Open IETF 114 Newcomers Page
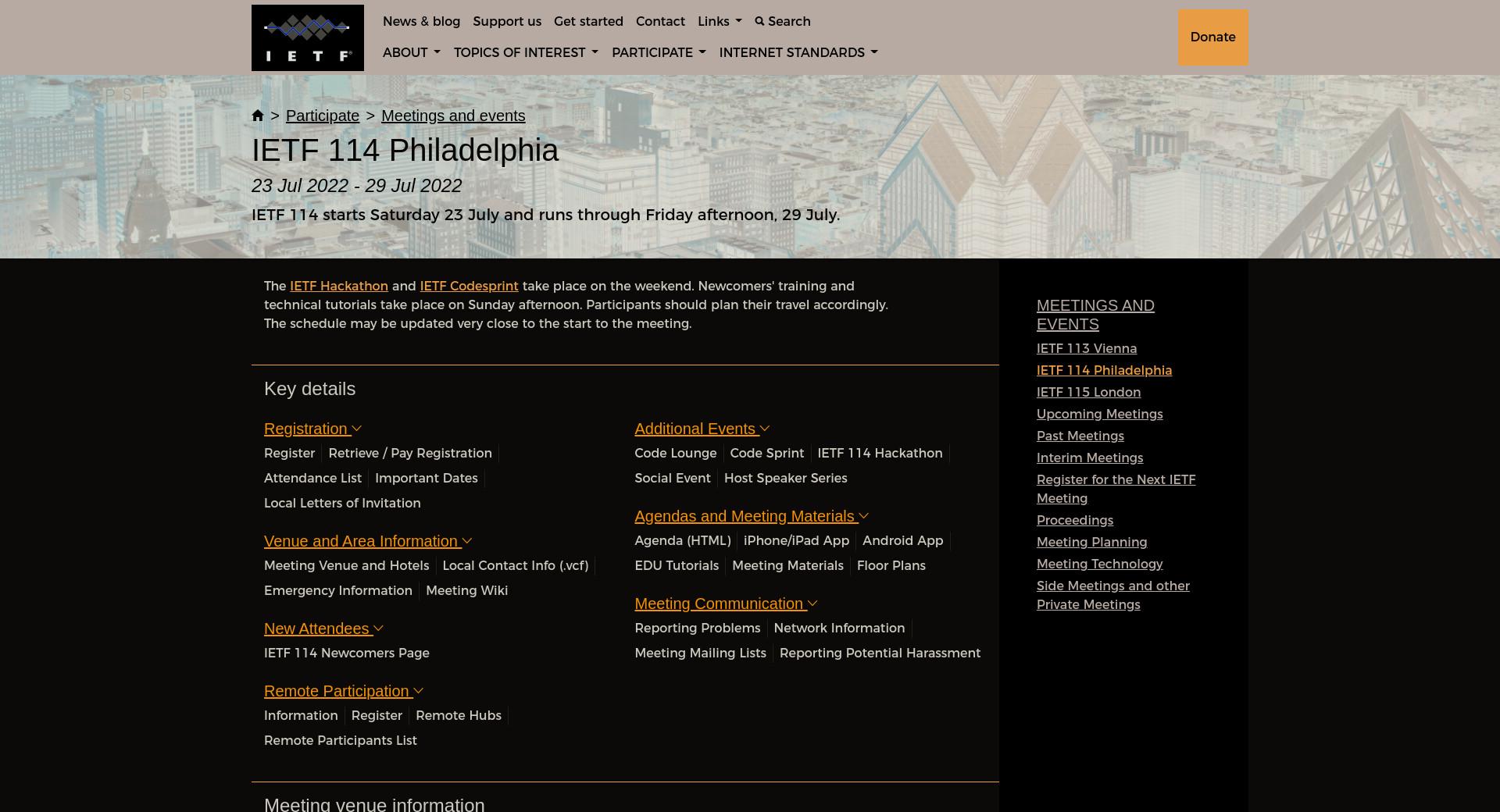Screen dimensions: 1500x812 [x=347, y=653]
